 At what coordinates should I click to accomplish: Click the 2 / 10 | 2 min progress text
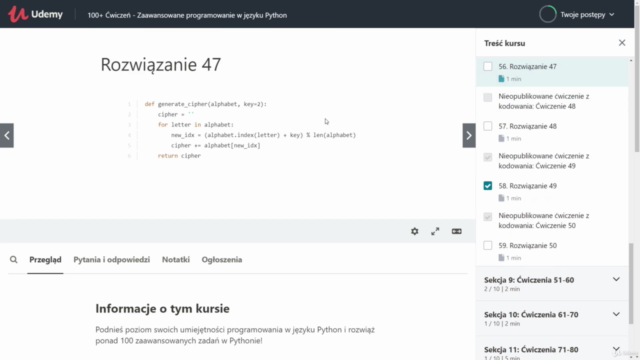coord(502,289)
